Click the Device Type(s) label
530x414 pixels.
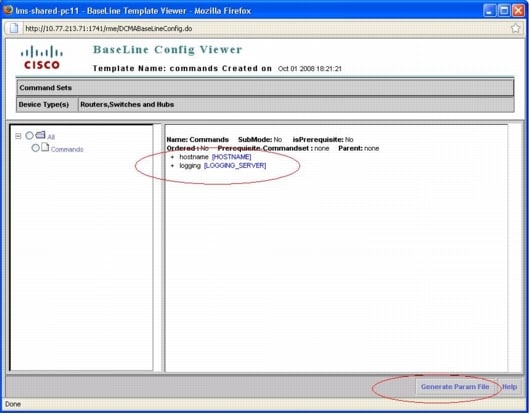point(44,104)
